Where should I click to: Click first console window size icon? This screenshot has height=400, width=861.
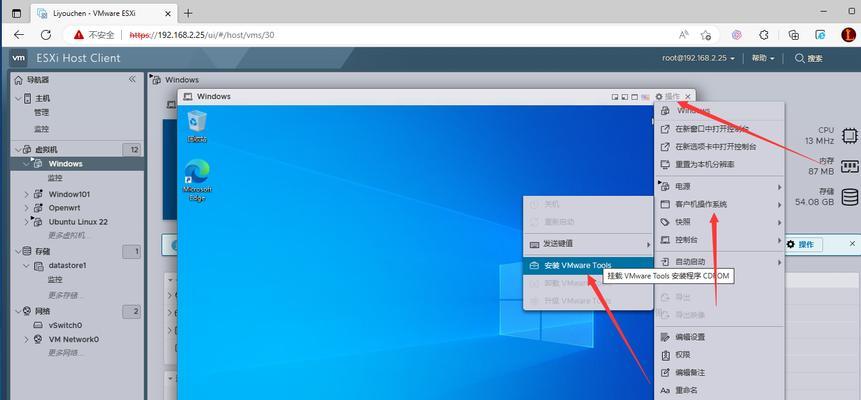615,97
